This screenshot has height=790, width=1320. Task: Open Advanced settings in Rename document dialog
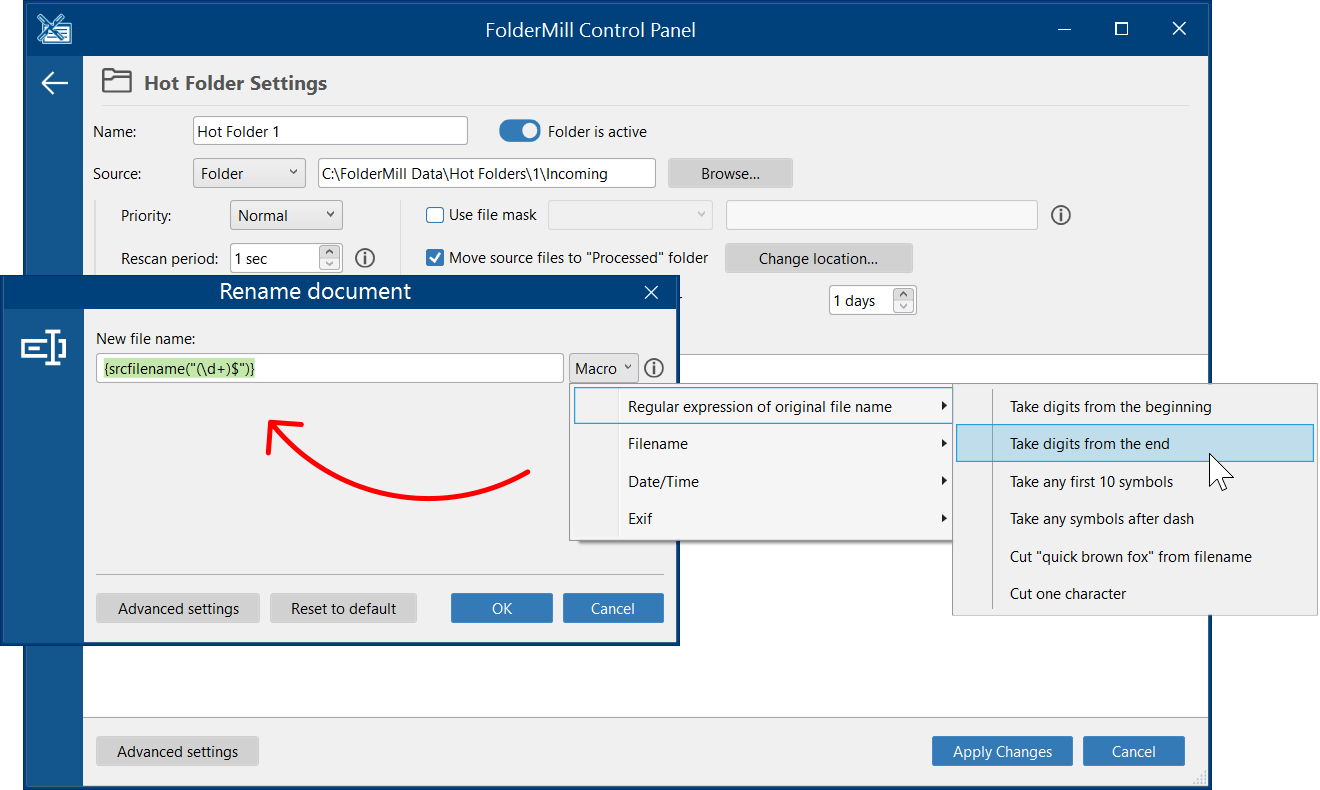click(178, 608)
